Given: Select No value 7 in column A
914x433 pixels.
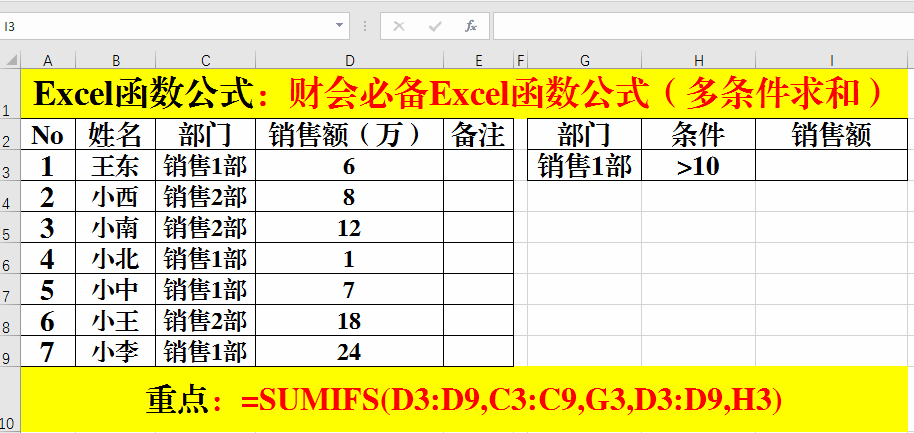Looking at the screenshot, I should (48, 351).
